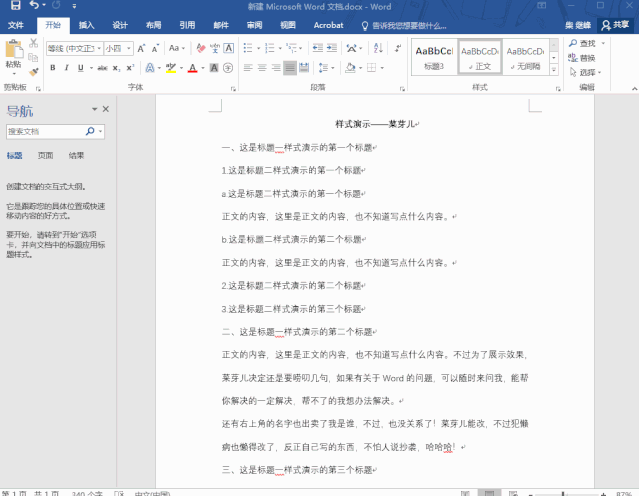Open the font size dropdown
The height and width of the screenshot is (496, 639).
click(129, 48)
